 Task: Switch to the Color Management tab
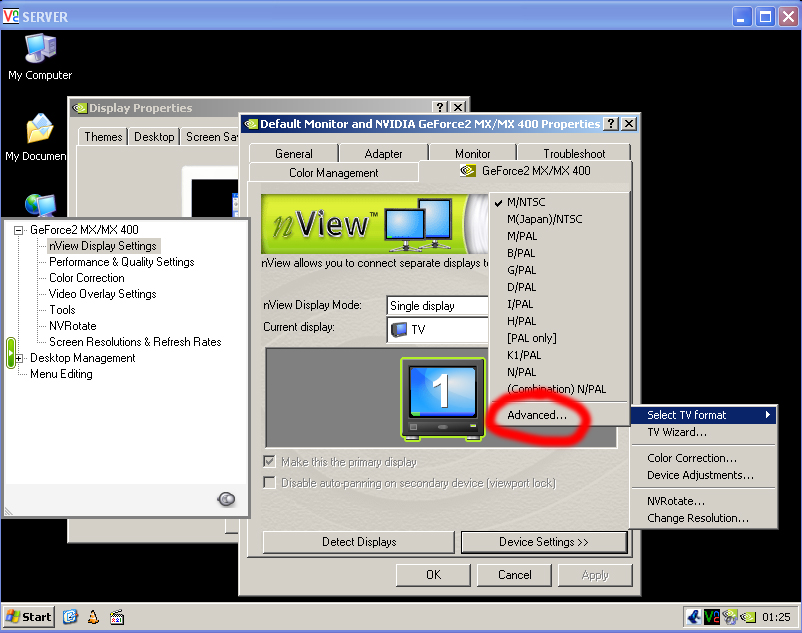click(x=333, y=173)
